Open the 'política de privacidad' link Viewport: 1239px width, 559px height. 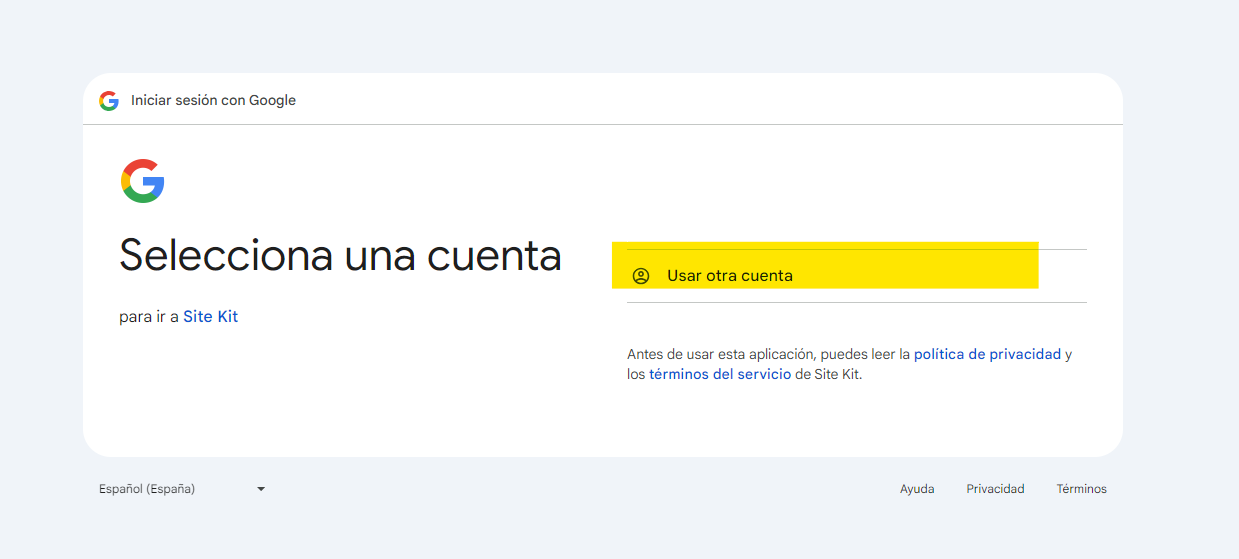tap(987, 354)
